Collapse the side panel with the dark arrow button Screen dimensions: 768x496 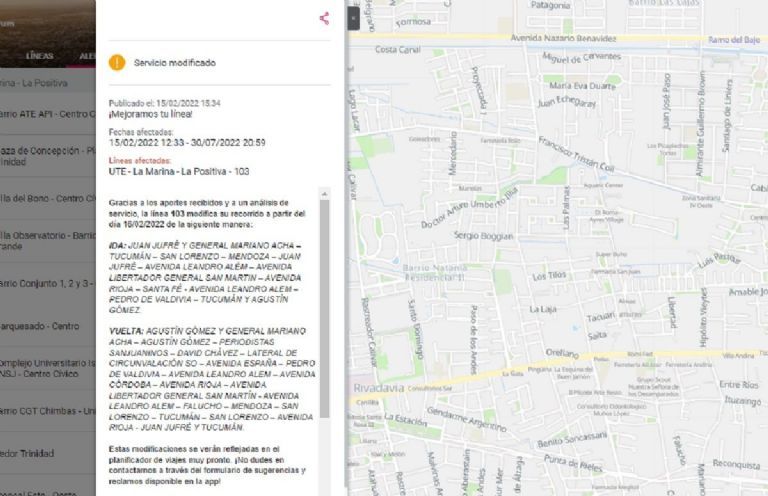pyautogui.click(x=353, y=18)
